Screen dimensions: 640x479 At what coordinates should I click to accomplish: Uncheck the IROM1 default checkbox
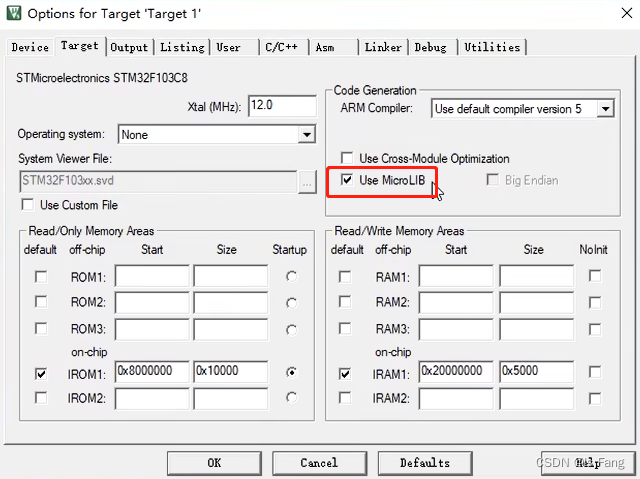(41, 373)
